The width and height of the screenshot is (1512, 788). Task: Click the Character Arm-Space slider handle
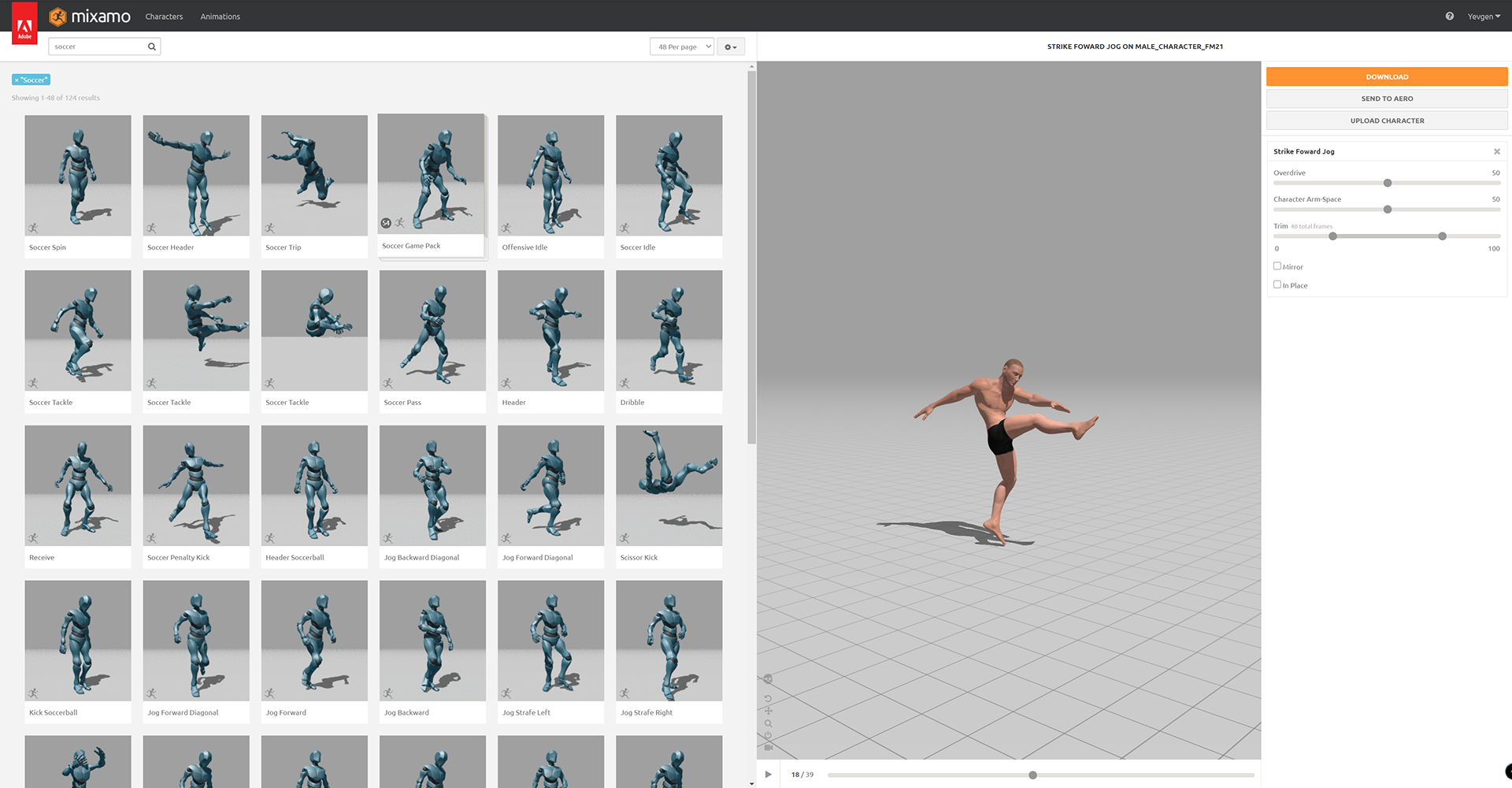click(1388, 210)
